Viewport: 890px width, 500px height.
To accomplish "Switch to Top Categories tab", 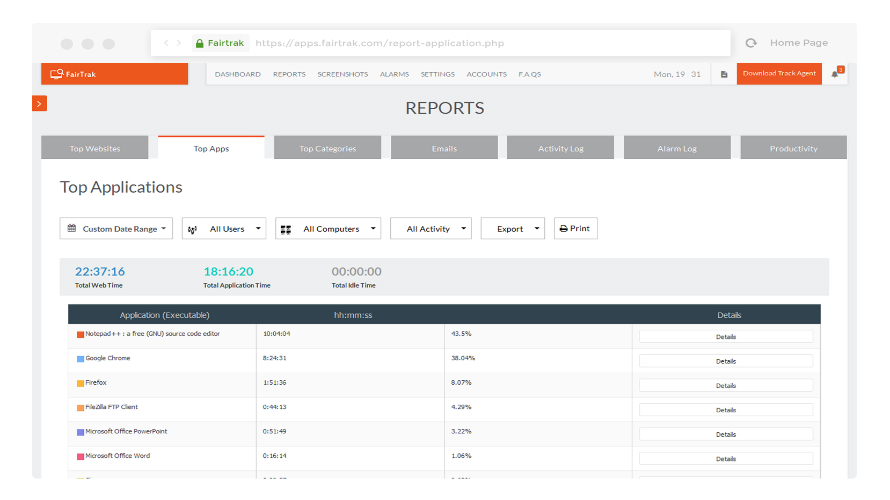I will coord(328,148).
